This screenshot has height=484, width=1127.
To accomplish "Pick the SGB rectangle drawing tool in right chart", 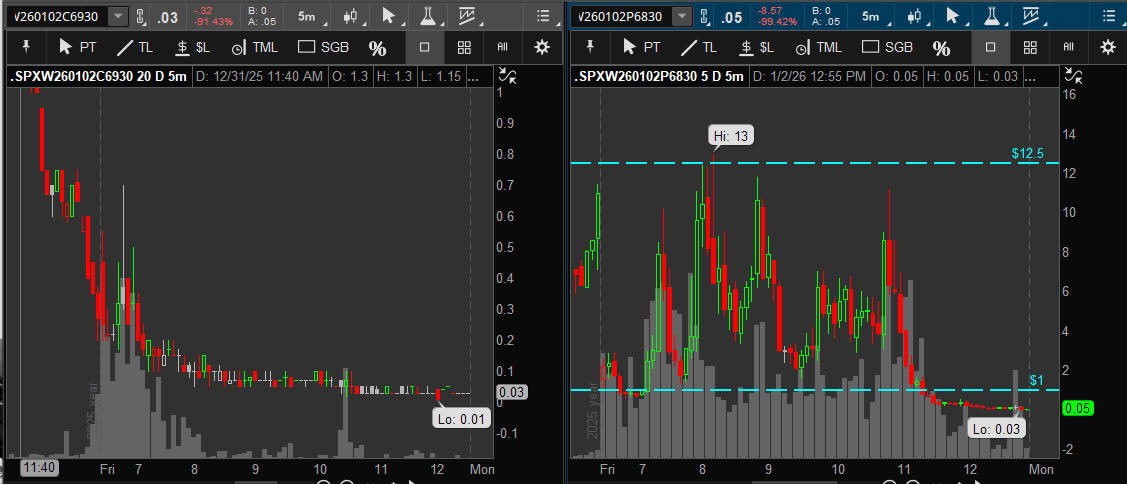I will click(887, 47).
